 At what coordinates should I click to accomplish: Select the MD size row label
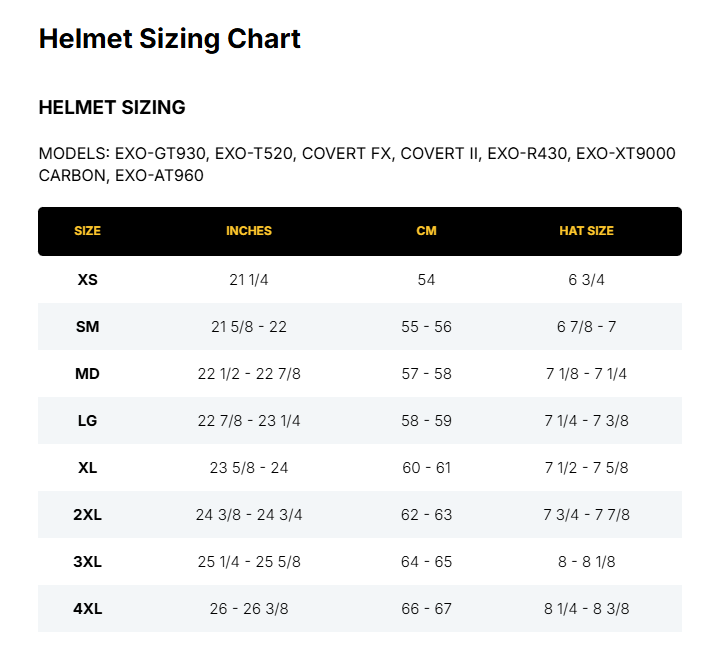tap(87, 374)
